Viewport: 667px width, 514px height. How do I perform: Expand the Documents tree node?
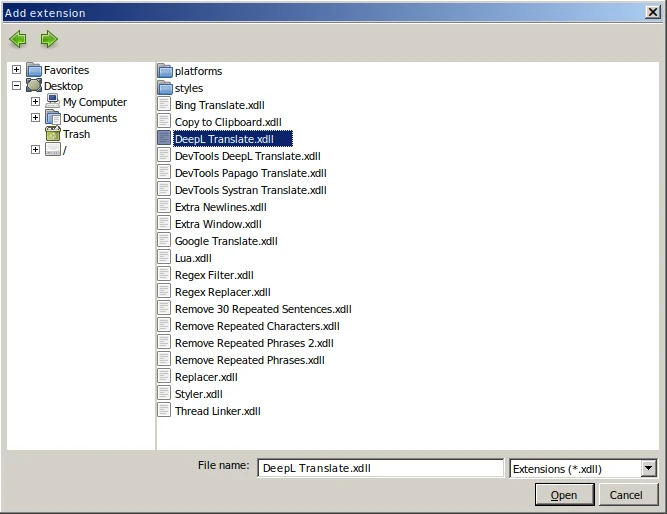(35, 118)
